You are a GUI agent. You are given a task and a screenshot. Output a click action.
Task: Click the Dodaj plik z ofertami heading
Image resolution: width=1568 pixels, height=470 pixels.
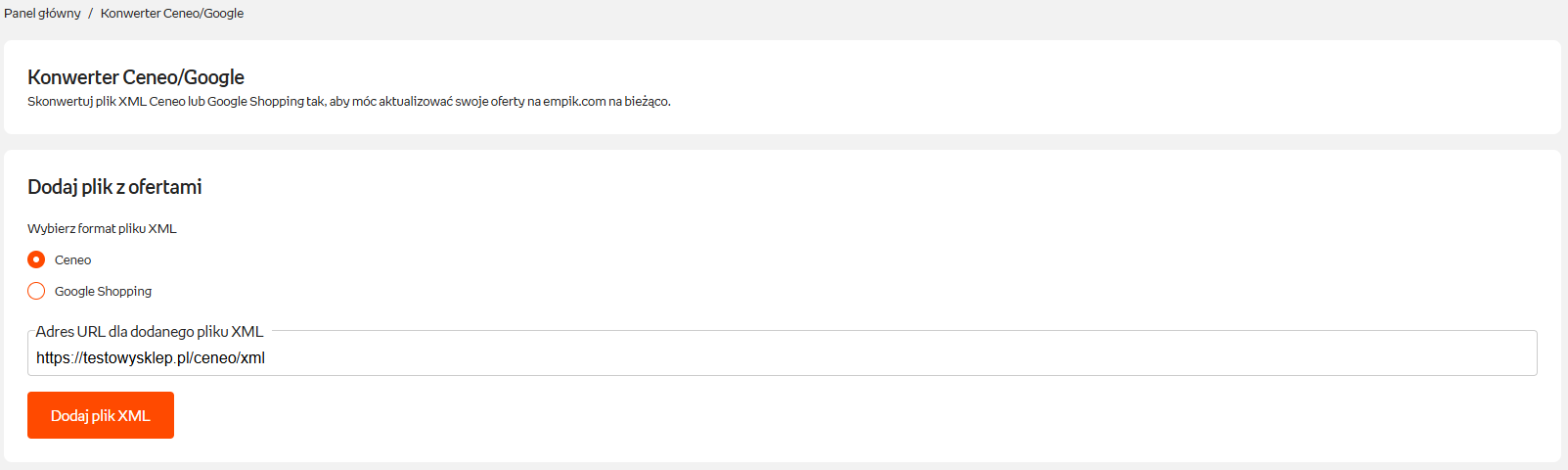point(114,187)
